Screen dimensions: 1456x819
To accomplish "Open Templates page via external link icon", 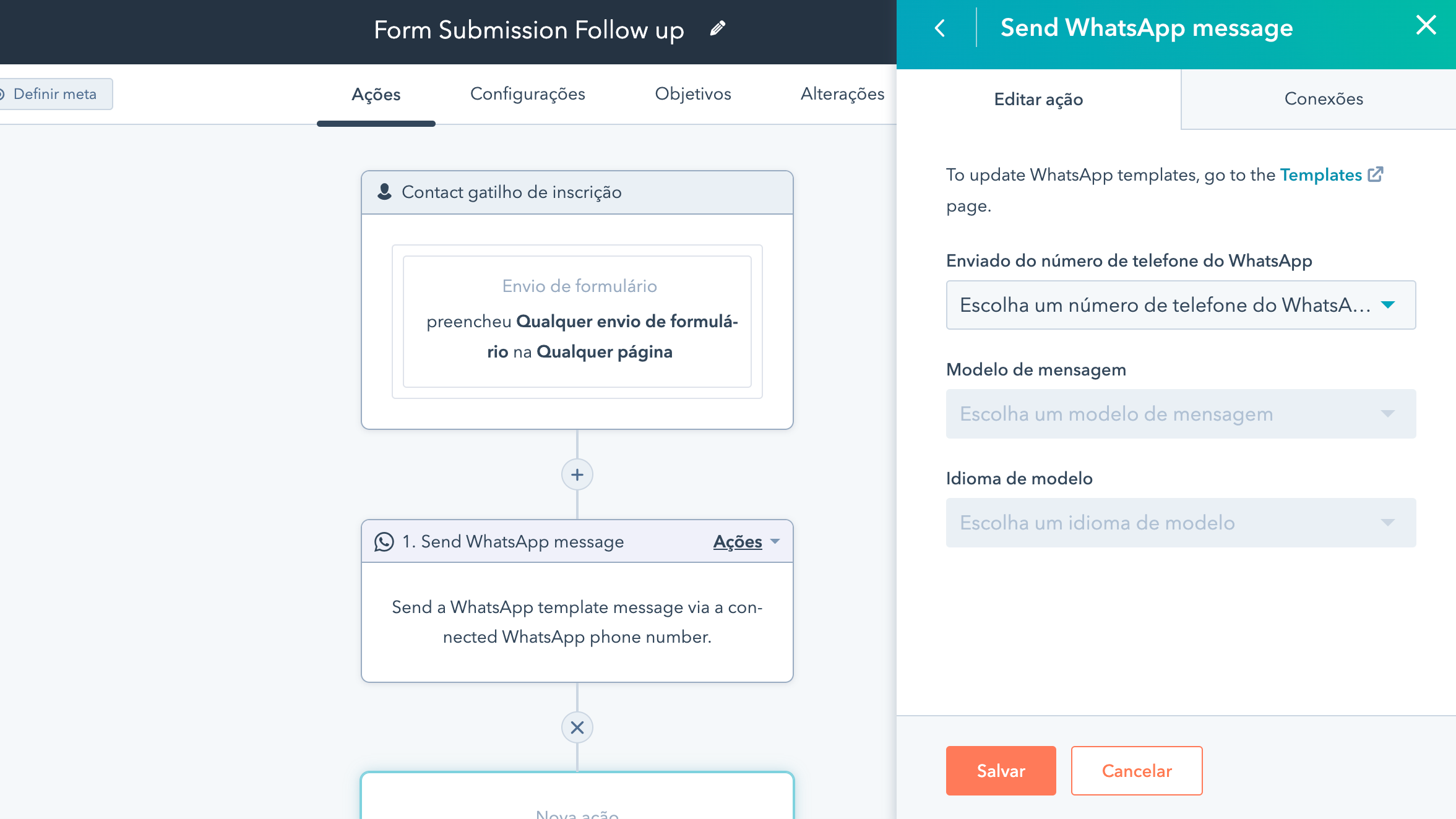I will tap(1375, 174).
